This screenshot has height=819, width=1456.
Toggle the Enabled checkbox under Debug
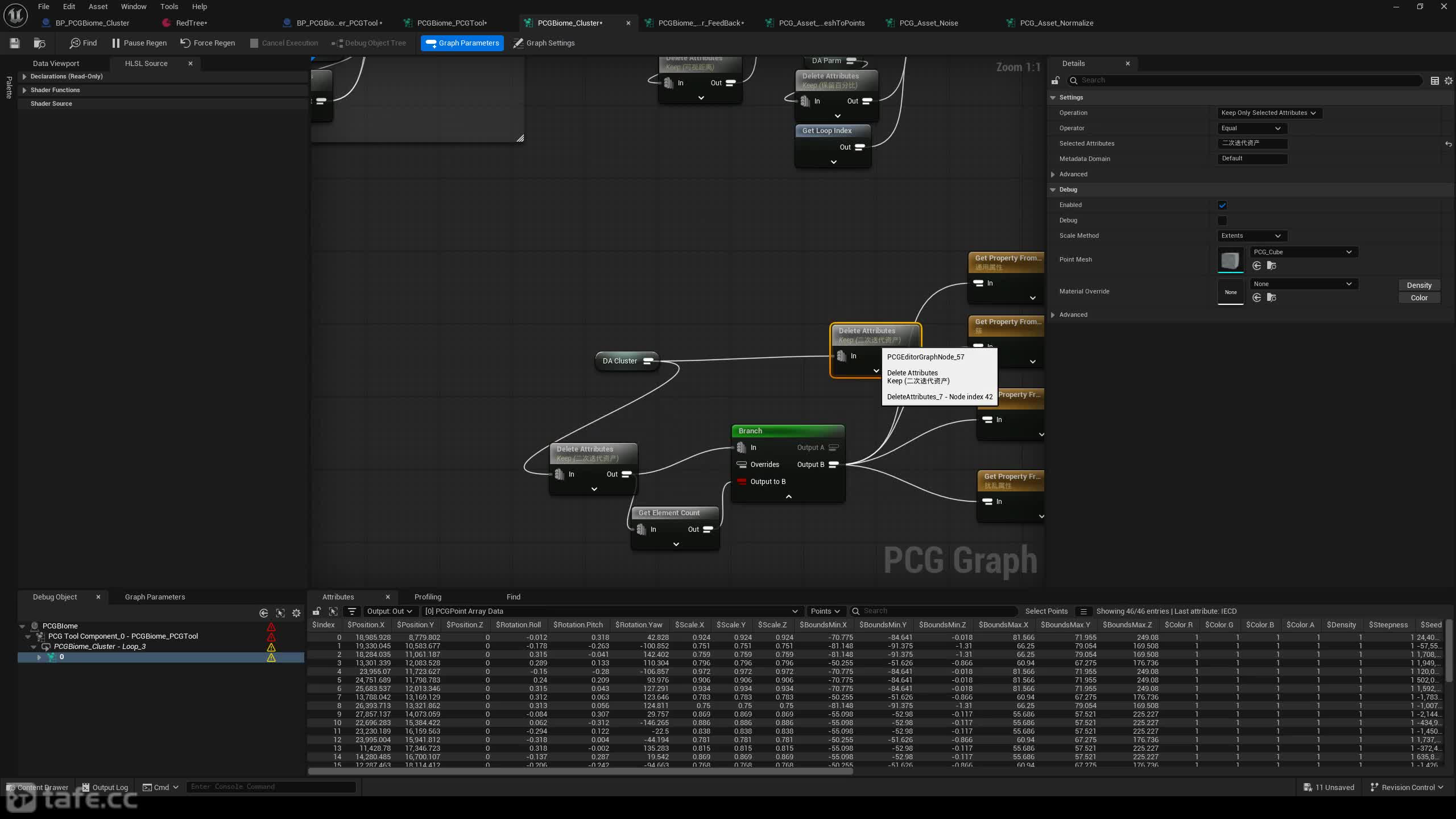pos(1222,205)
